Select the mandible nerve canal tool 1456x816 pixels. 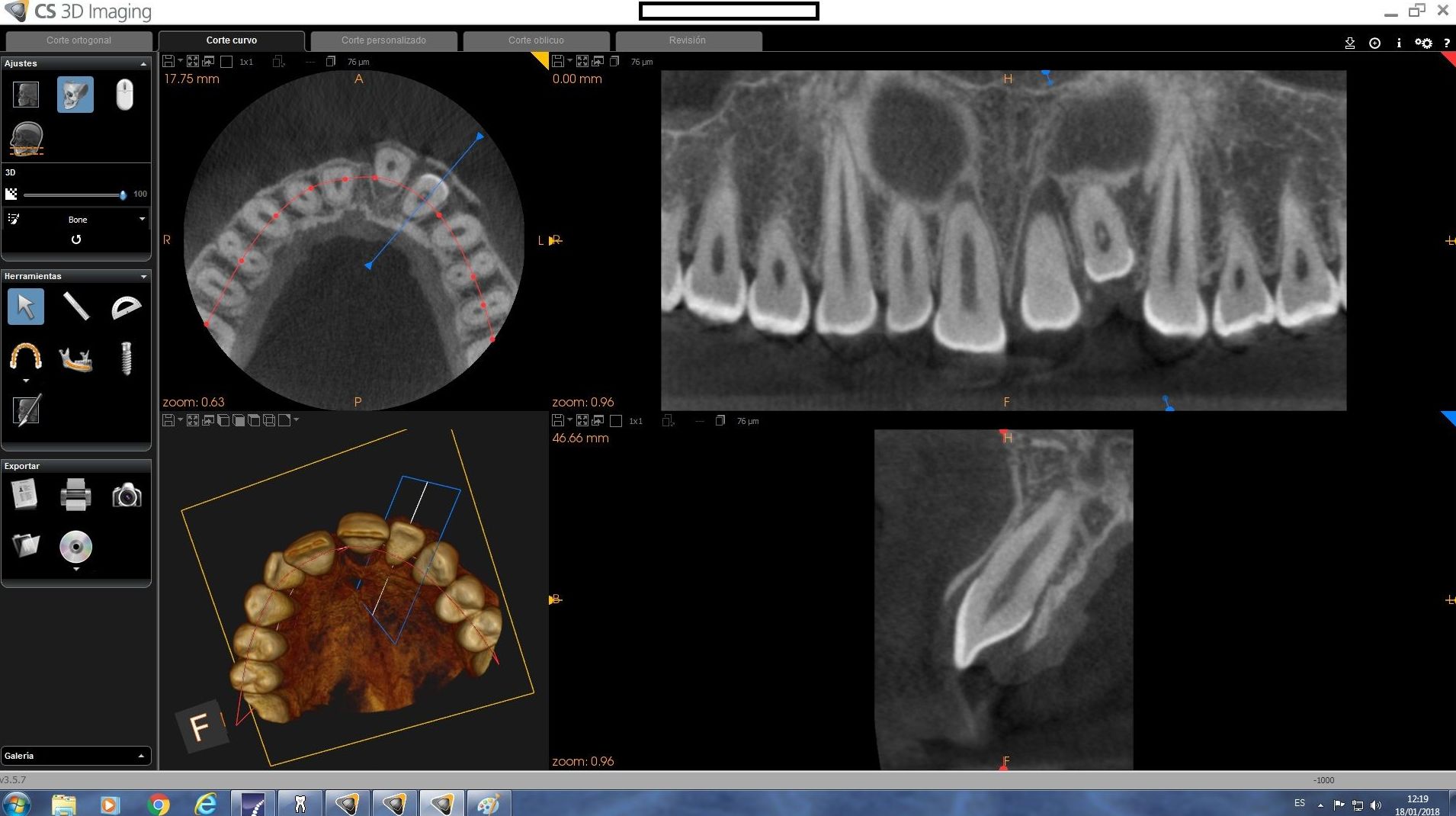click(75, 359)
